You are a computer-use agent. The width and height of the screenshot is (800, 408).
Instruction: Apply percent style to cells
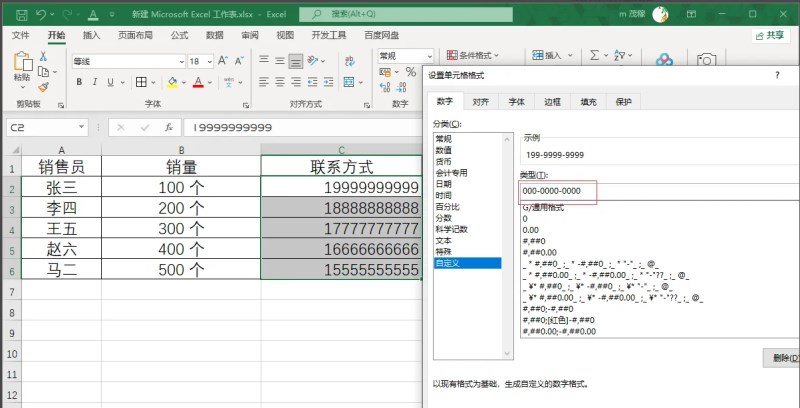point(411,71)
